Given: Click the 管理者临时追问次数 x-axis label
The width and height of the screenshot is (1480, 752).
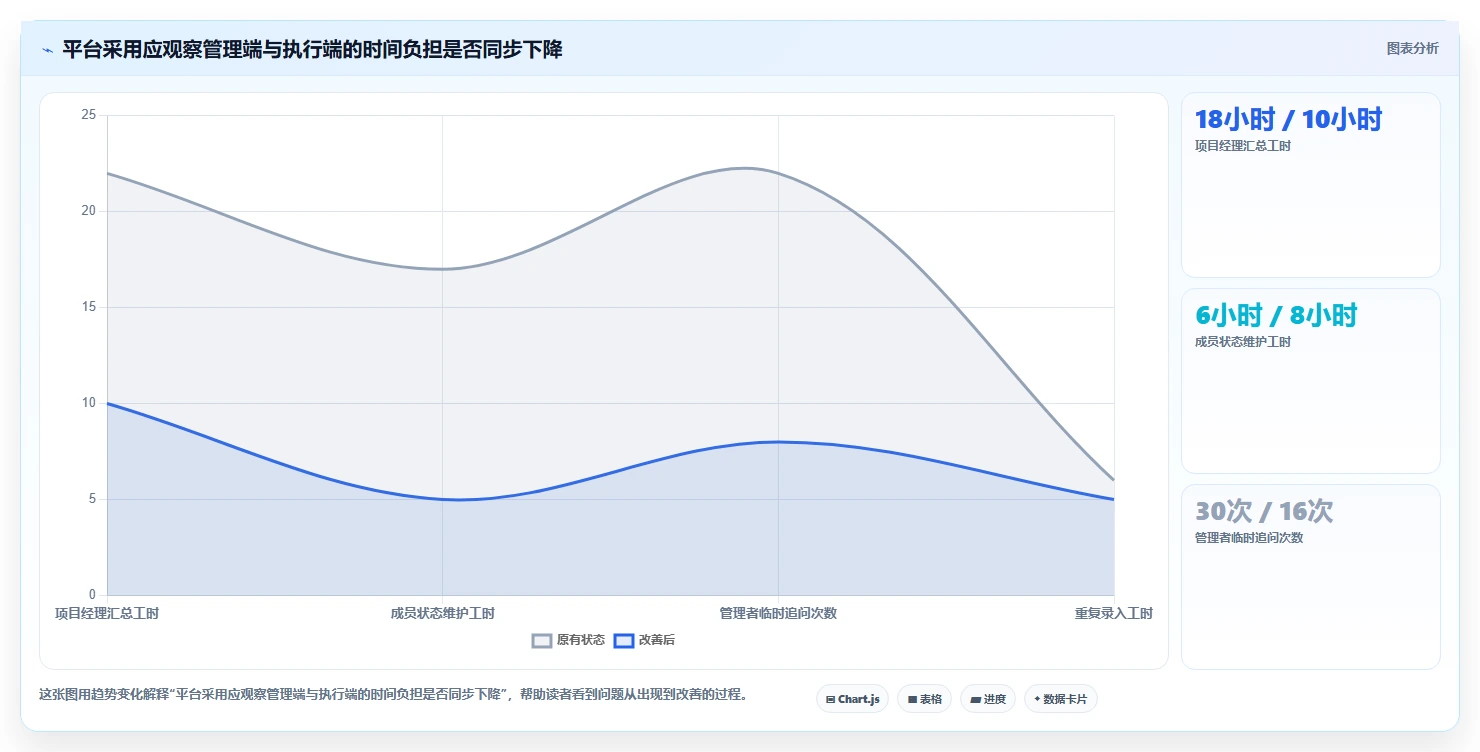Looking at the screenshot, I should pyautogui.click(x=778, y=613).
